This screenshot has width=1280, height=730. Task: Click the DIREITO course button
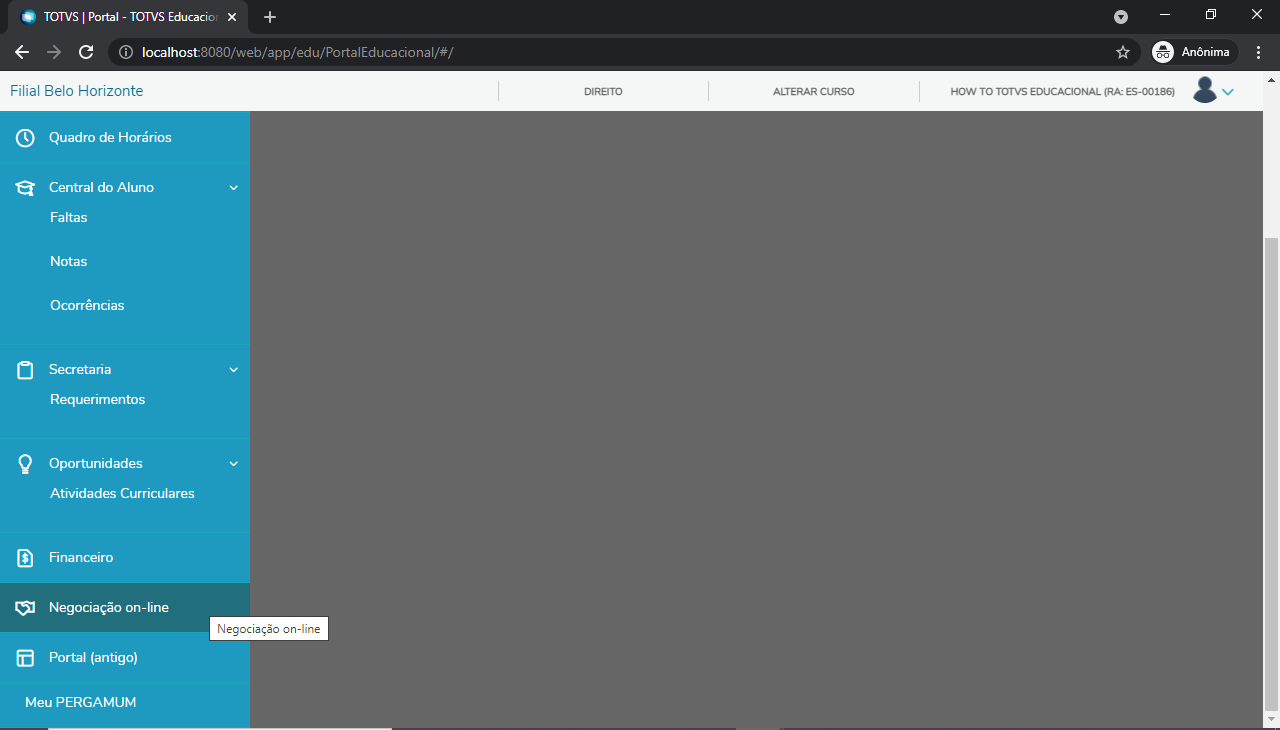click(603, 91)
